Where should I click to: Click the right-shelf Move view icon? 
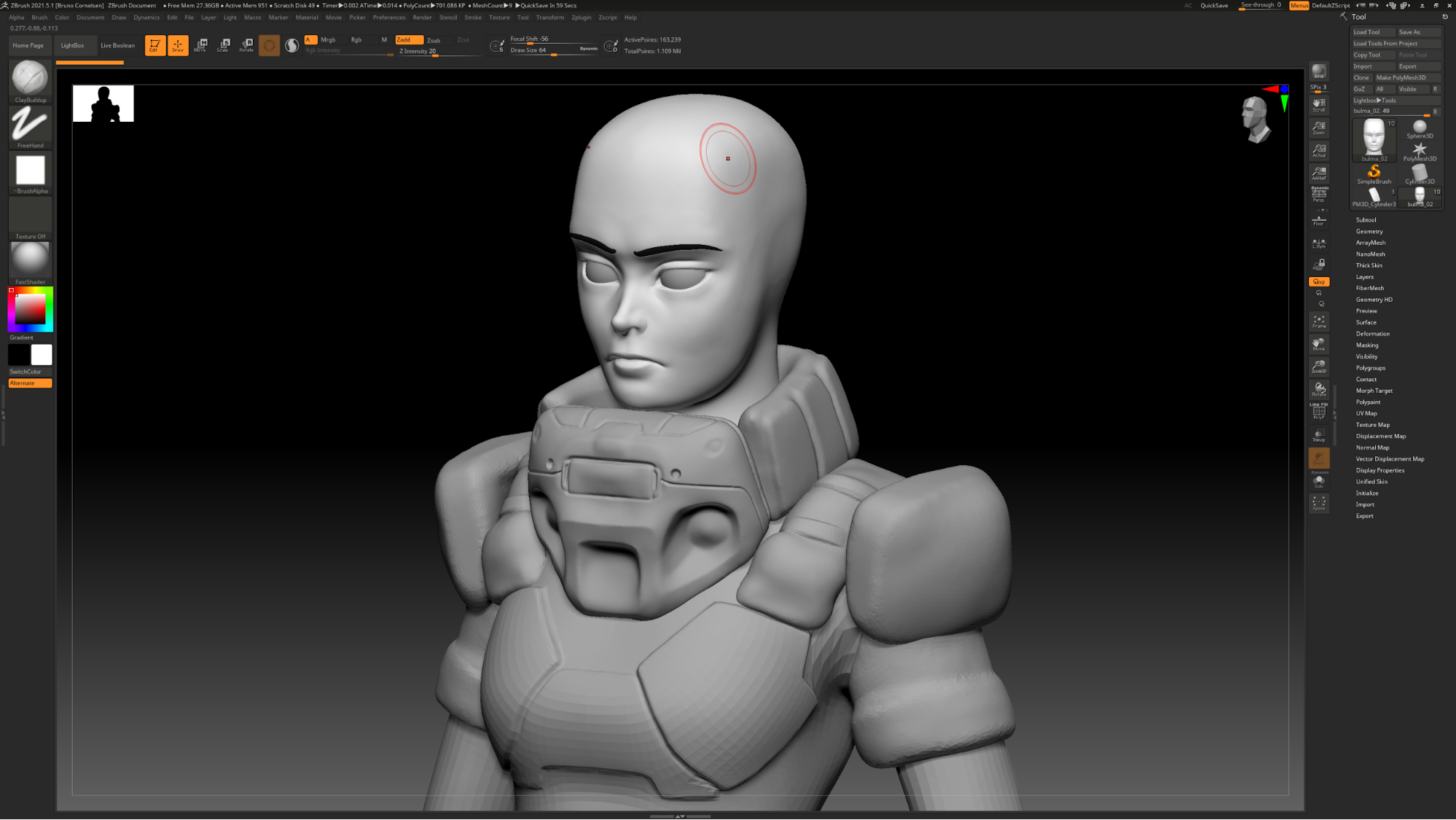[x=1319, y=344]
